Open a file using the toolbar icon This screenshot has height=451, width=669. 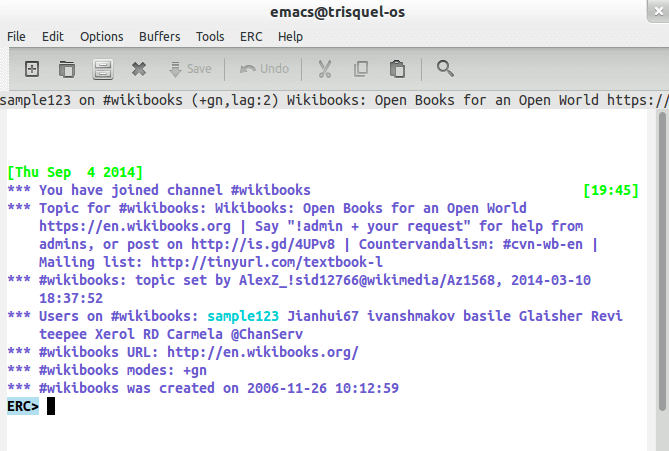[67, 69]
